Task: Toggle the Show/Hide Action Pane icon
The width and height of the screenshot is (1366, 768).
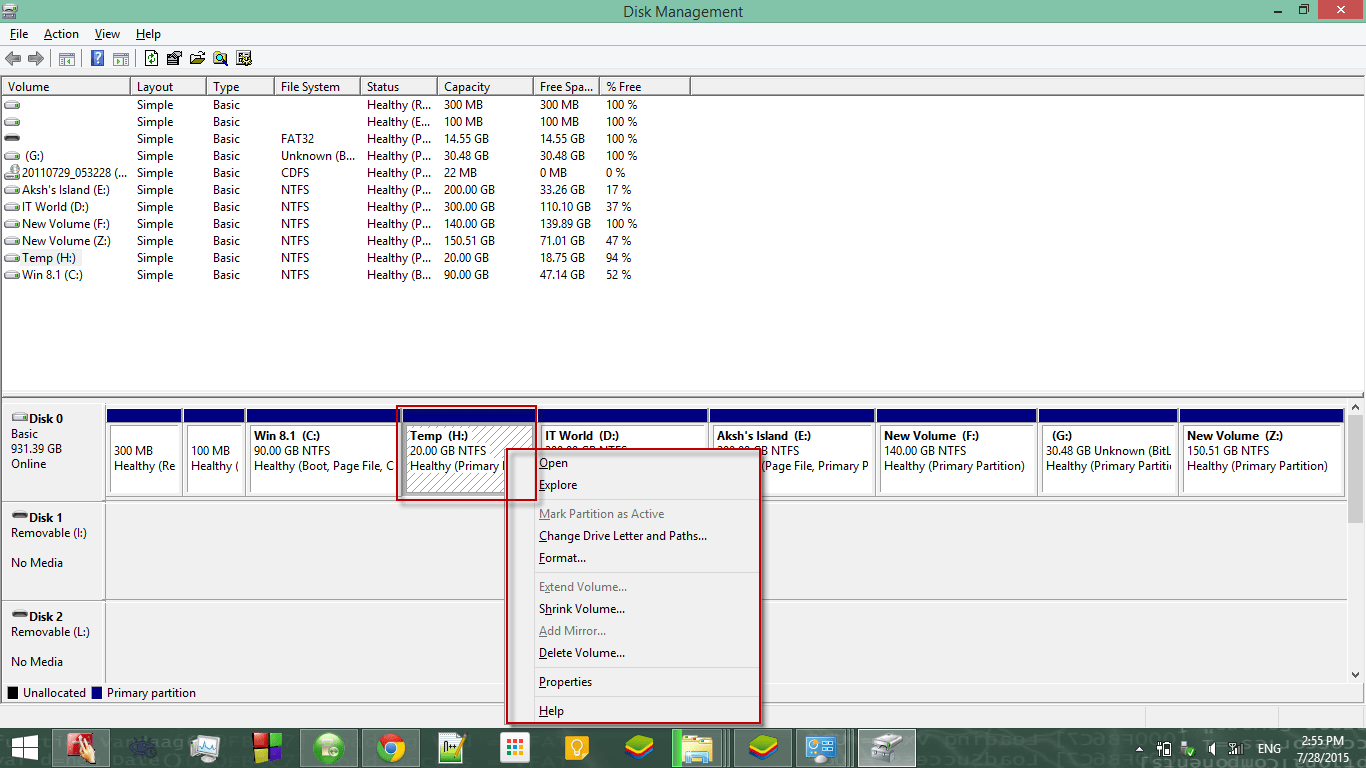Action: [x=120, y=57]
